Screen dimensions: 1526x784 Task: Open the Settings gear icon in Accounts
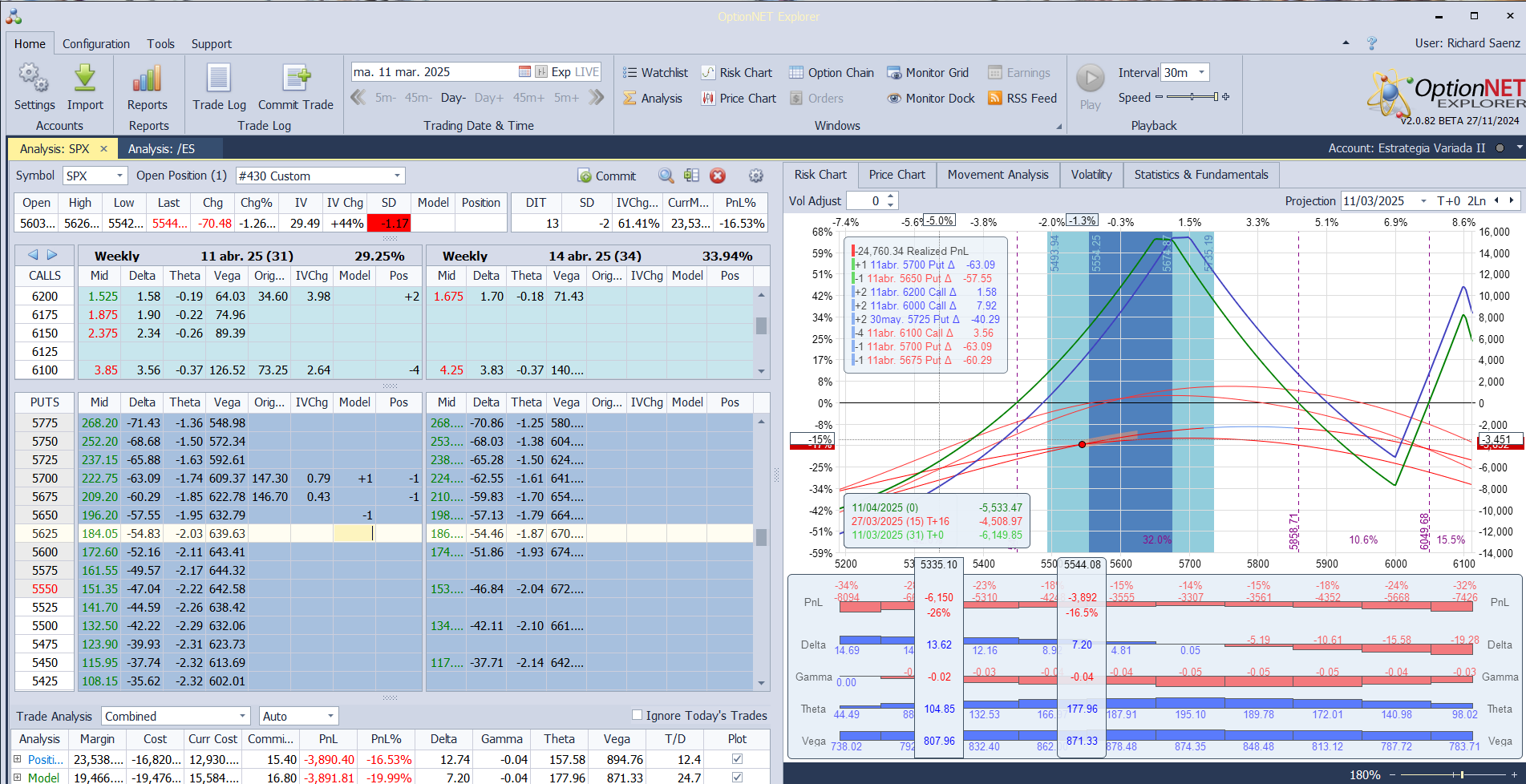pyautogui.click(x=34, y=79)
